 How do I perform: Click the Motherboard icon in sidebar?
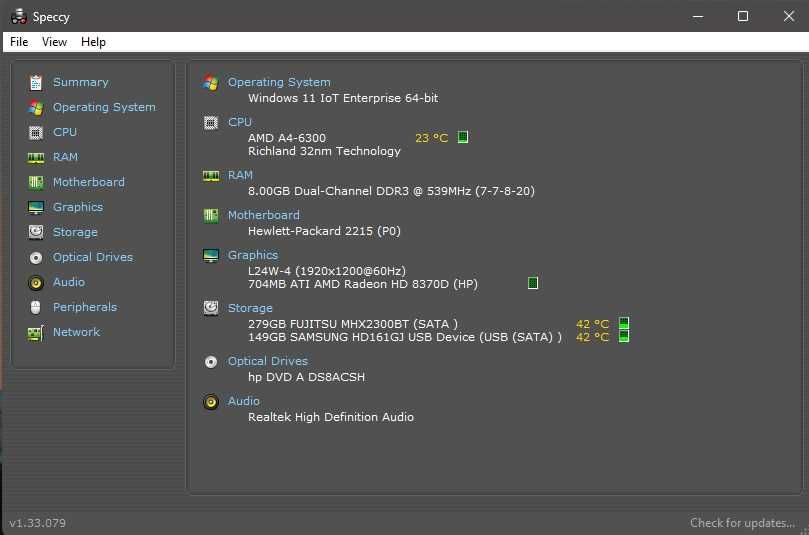pos(36,182)
